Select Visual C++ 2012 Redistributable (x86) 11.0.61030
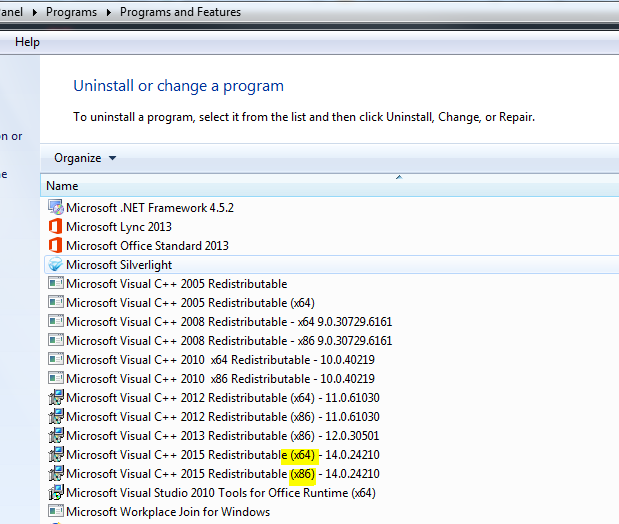 pos(223,417)
